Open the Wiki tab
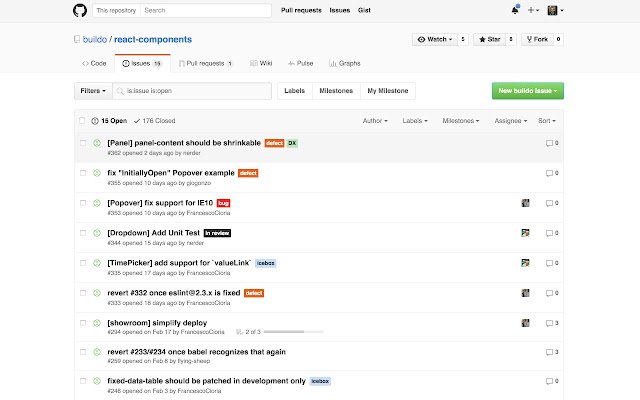Image resolution: width=640 pixels, height=400 pixels. (x=261, y=63)
